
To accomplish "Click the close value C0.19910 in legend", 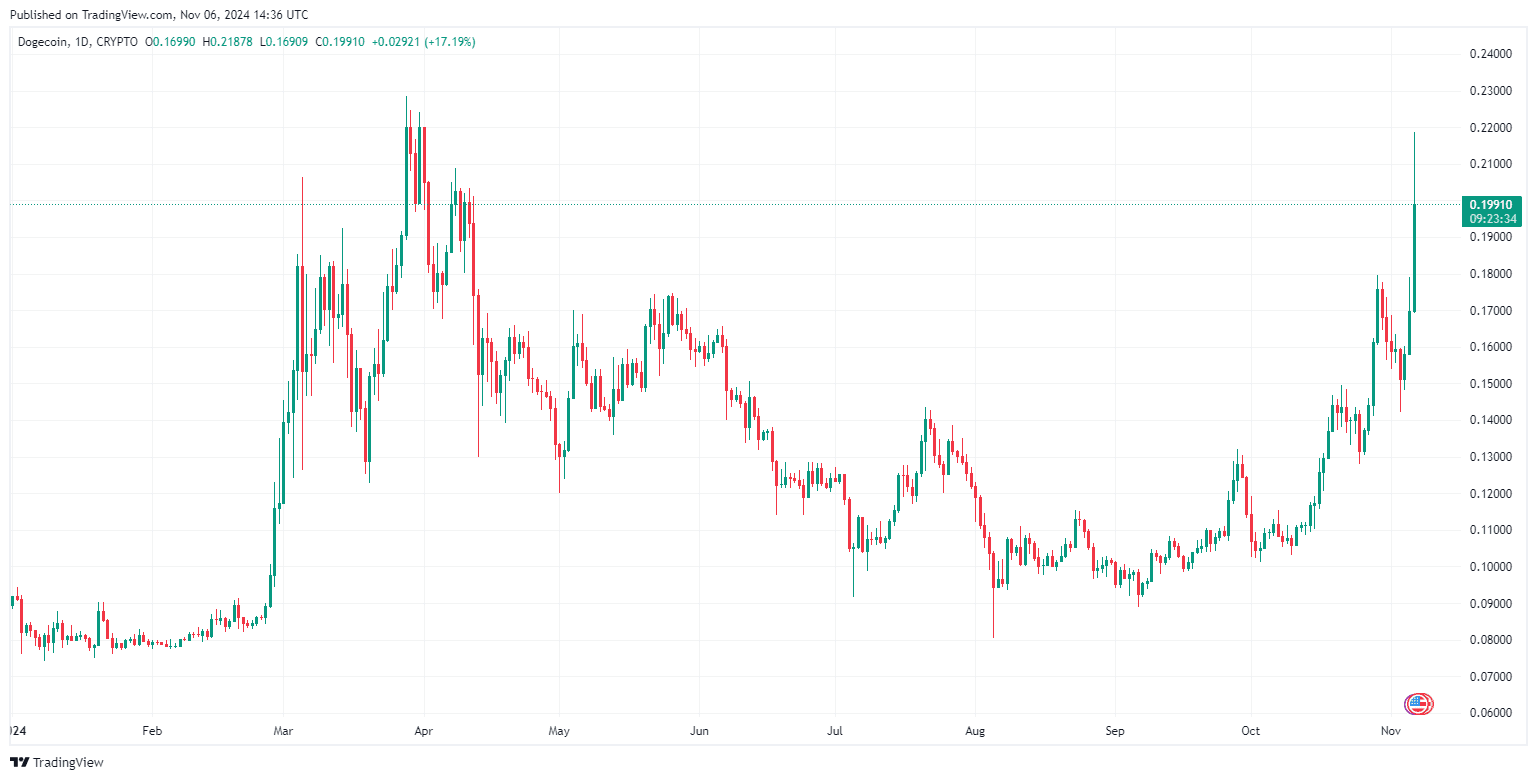I will pyautogui.click(x=341, y=42).
